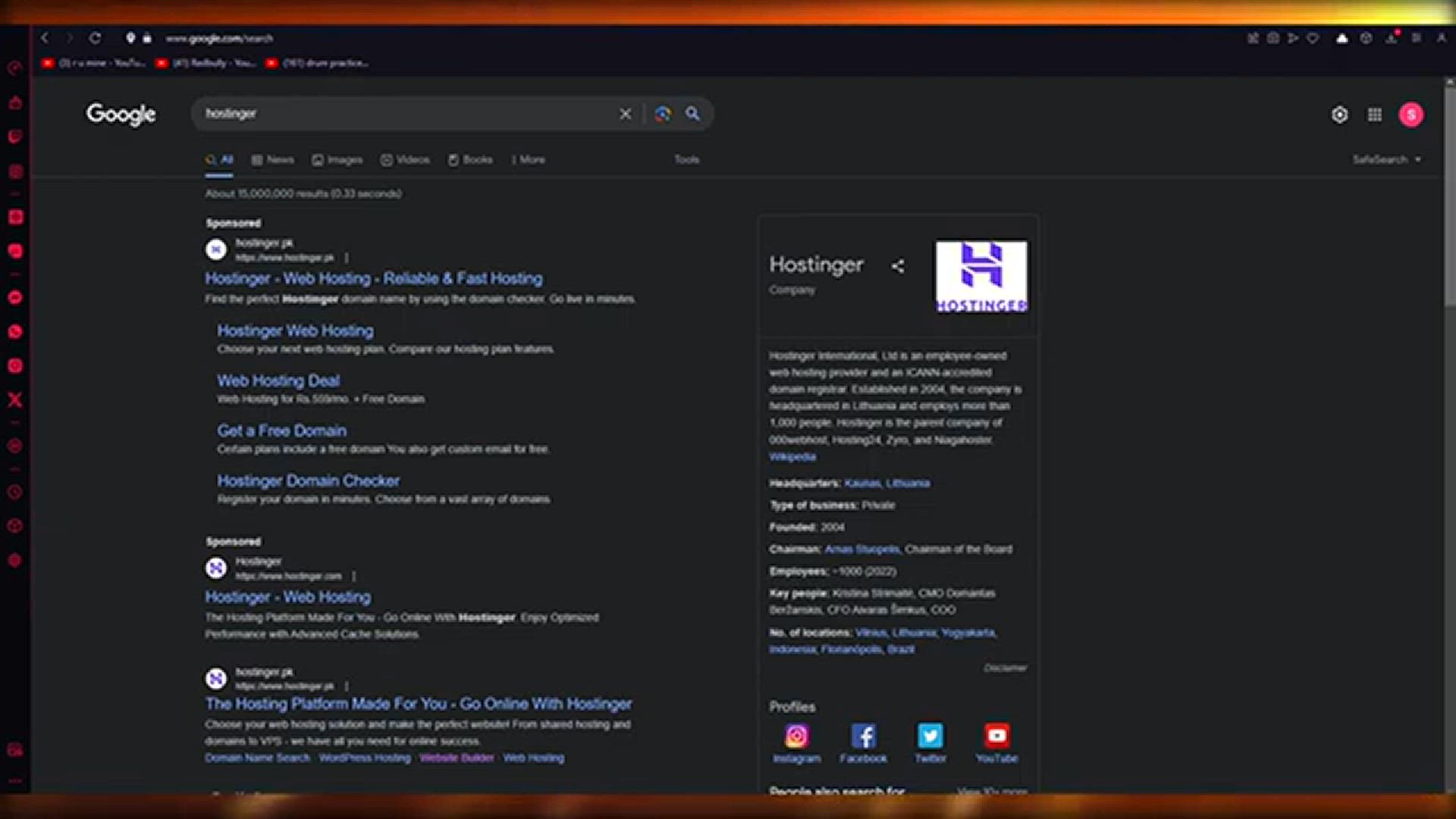Open 'The Hosting Platform Made For You' ad
The image size is (1456, 819).
point(419,704)
